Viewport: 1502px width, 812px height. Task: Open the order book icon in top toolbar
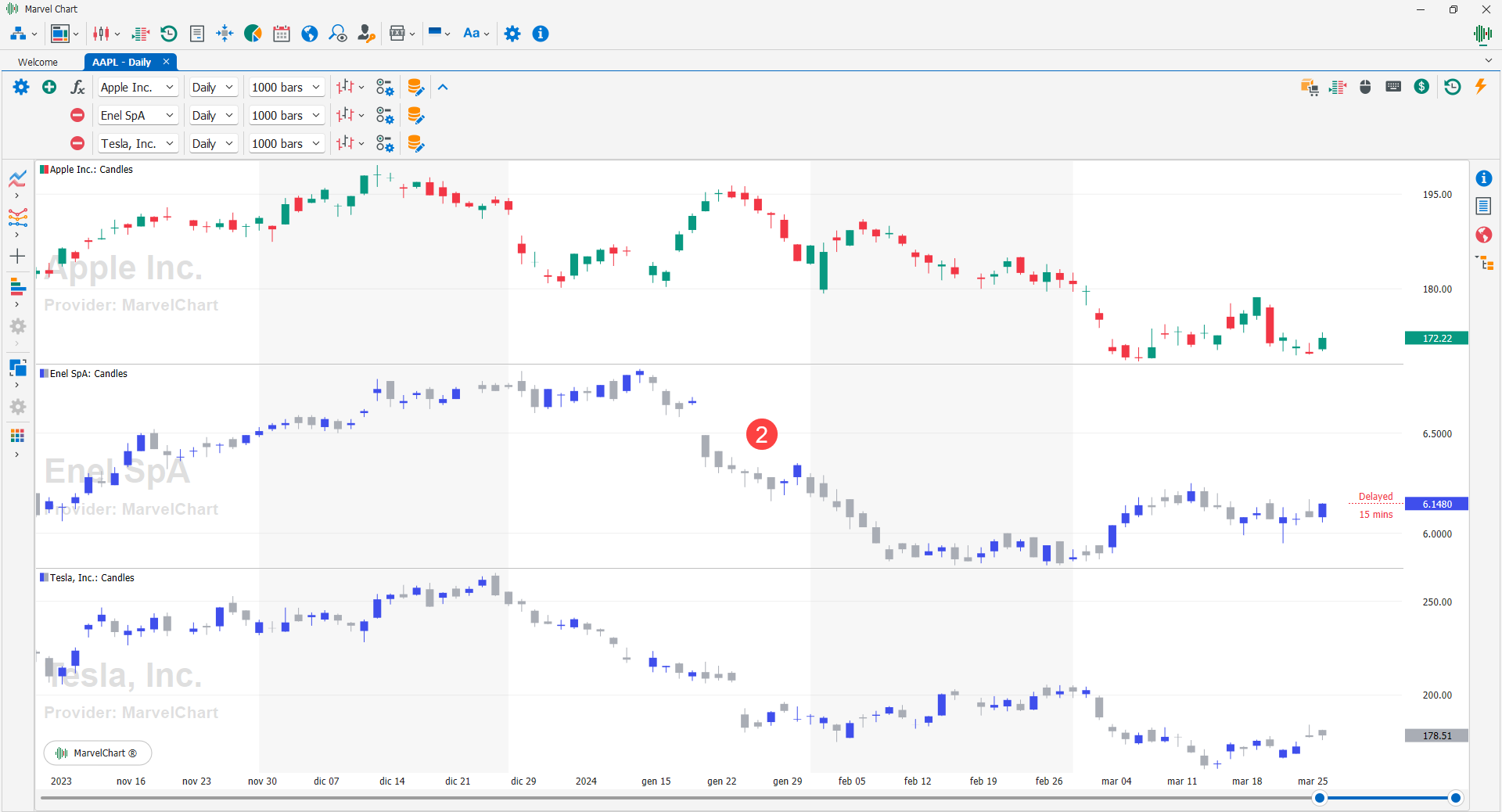(141, 34)
